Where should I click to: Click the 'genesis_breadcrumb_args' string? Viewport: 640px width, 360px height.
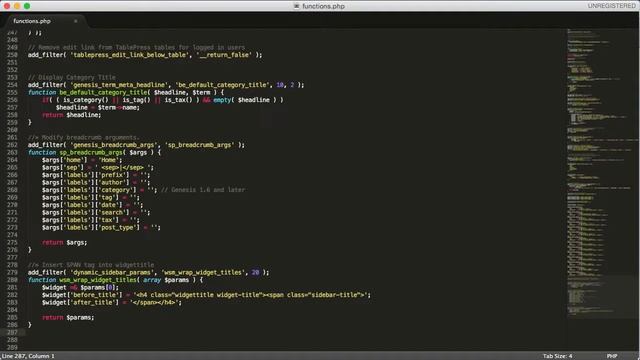tap(114, 145)
